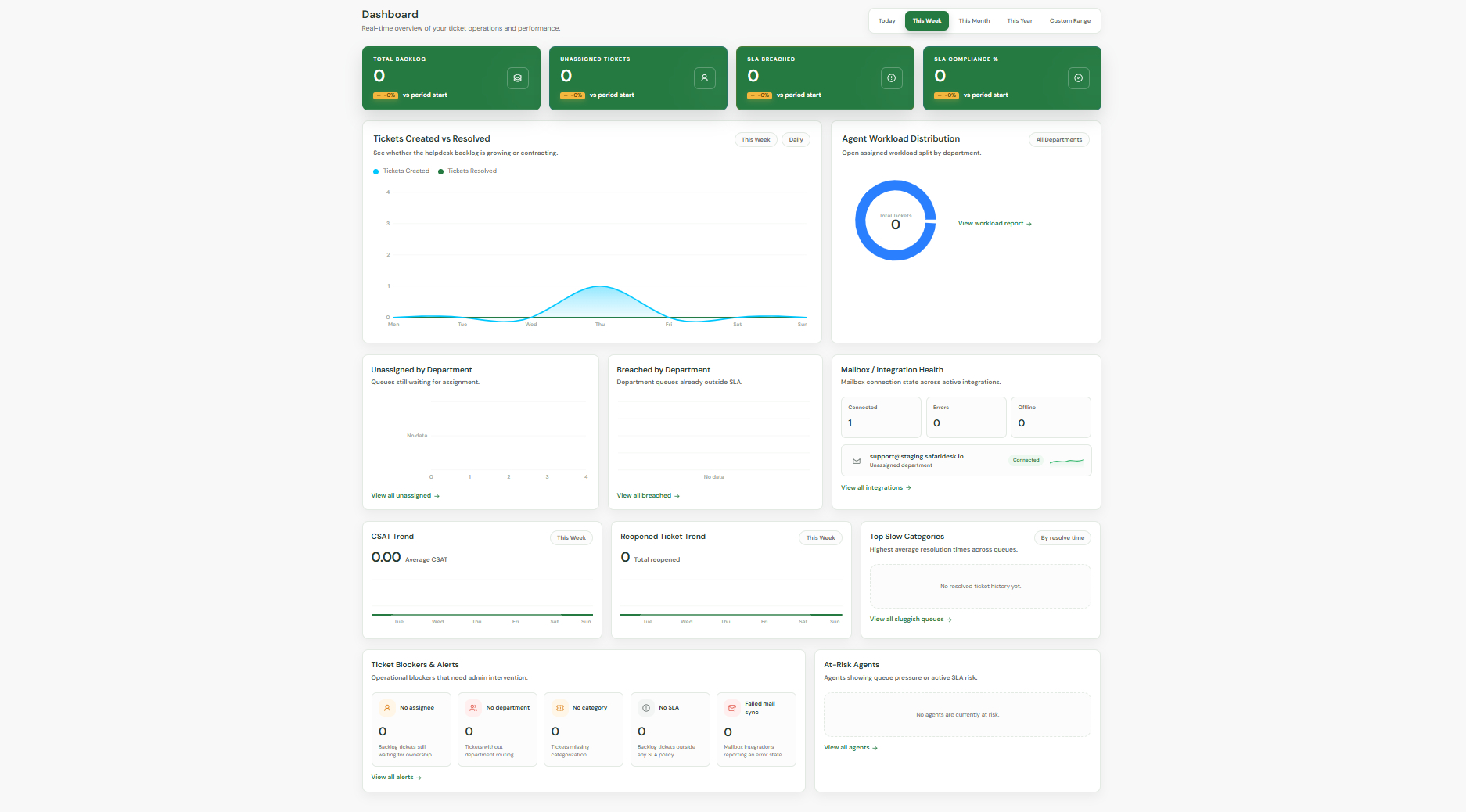The image size is (1466, 812).
Task: Select the Today date range tab
Action: pyautogui.click(x=886, y=21)
